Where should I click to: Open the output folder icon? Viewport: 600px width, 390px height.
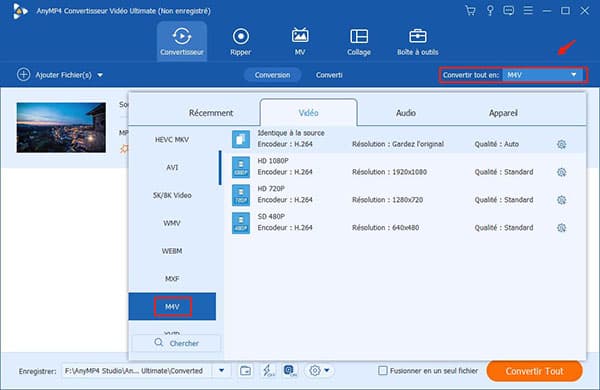(x=245, y=370)
